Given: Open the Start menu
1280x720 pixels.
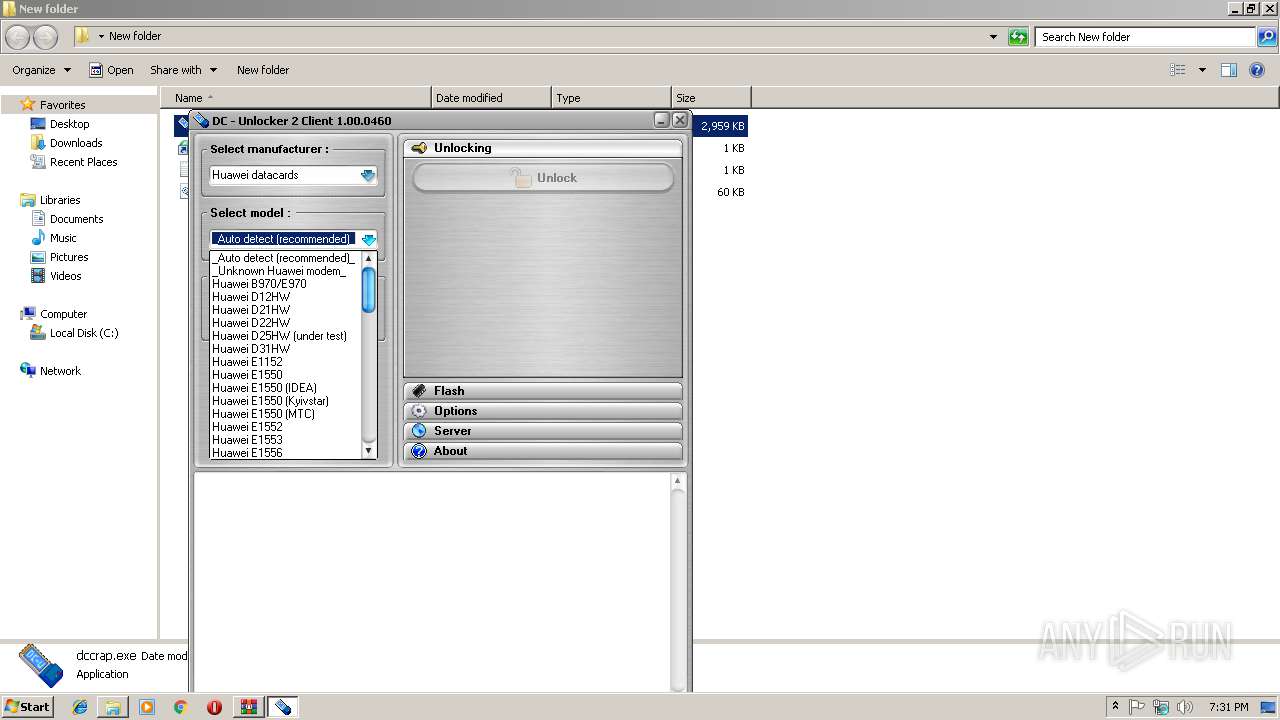Looking at the screenshot, I should coord(27,706).
